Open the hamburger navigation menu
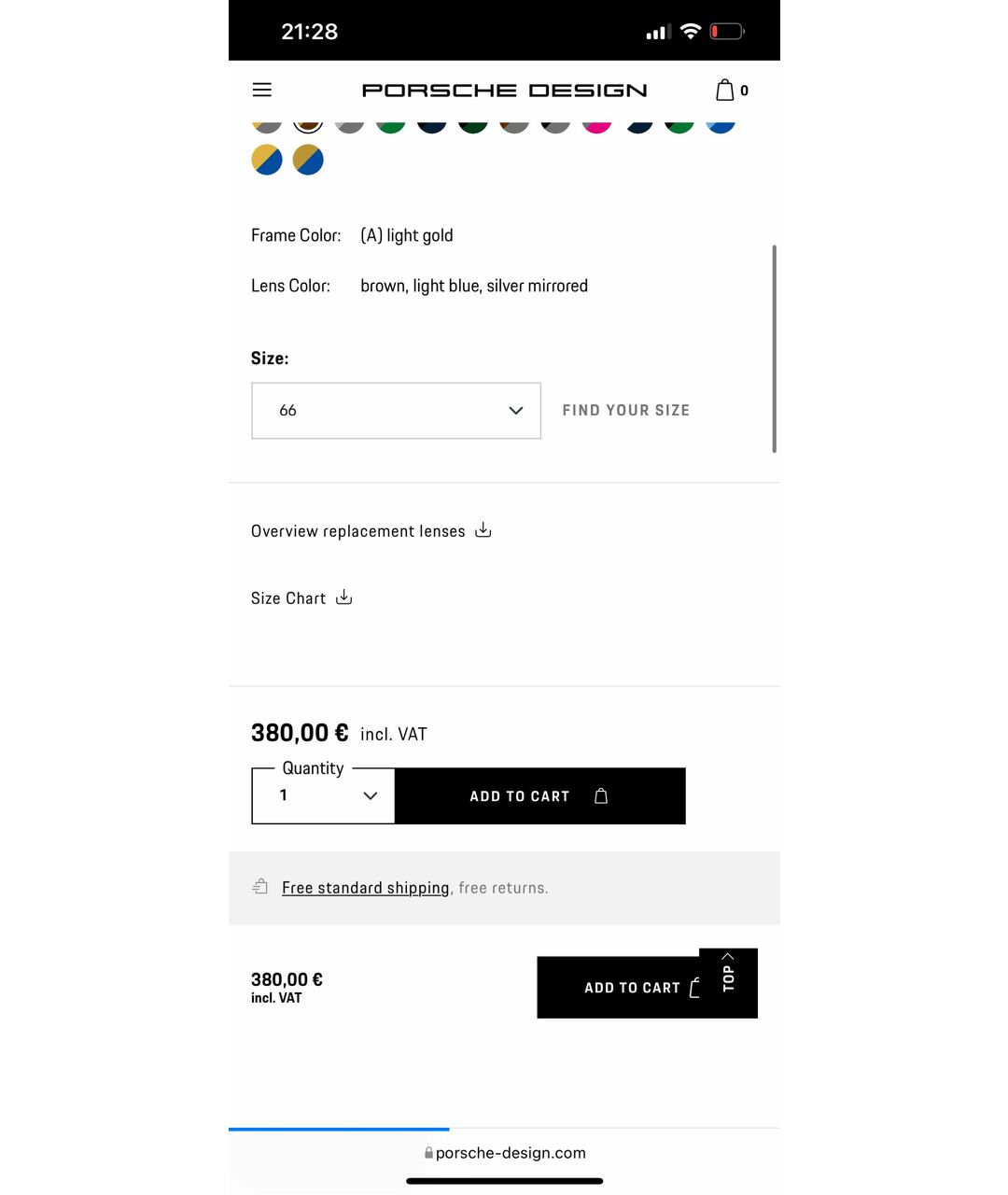 (262, 90)
